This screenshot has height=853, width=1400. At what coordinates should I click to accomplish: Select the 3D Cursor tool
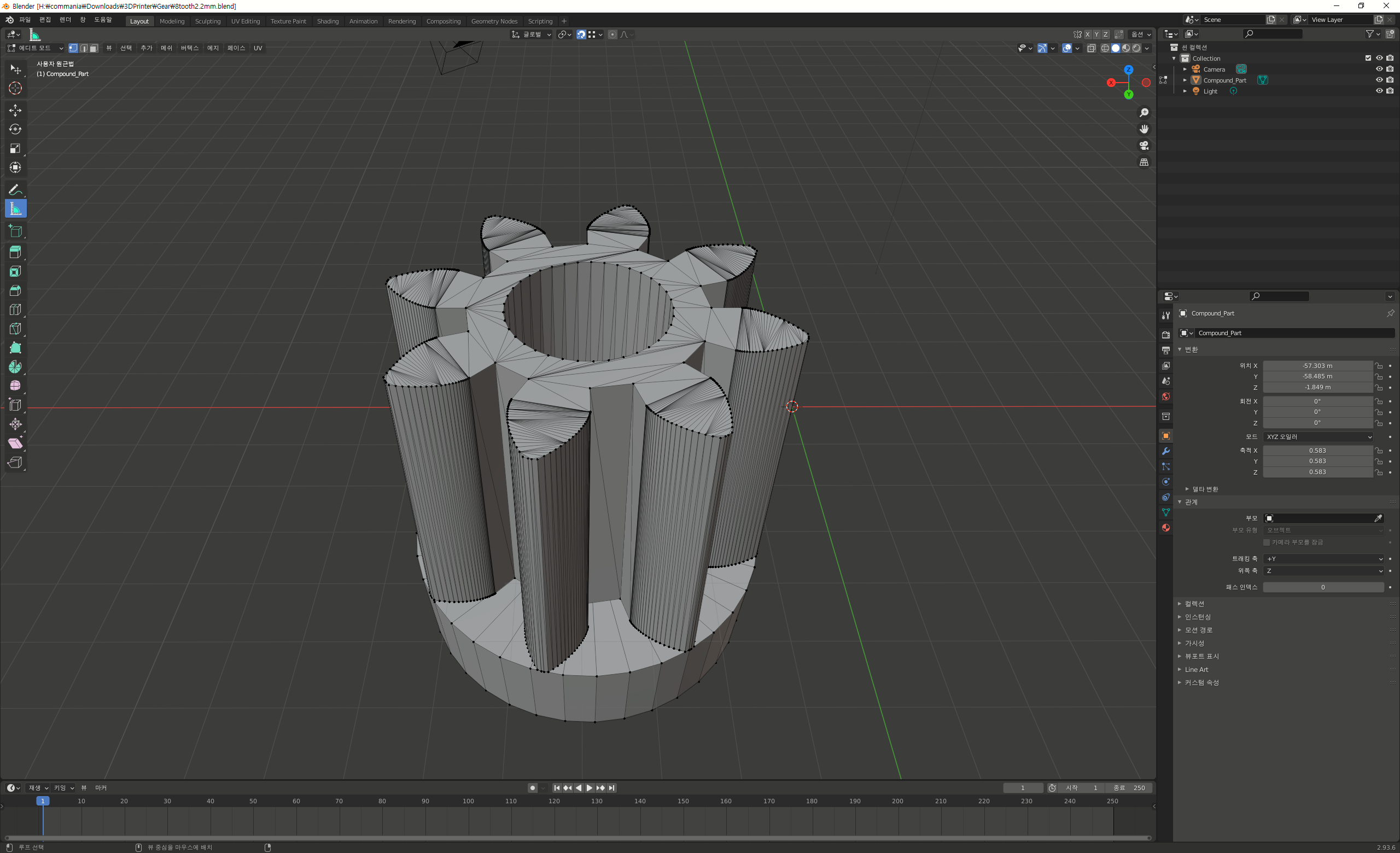pos(15,88)
